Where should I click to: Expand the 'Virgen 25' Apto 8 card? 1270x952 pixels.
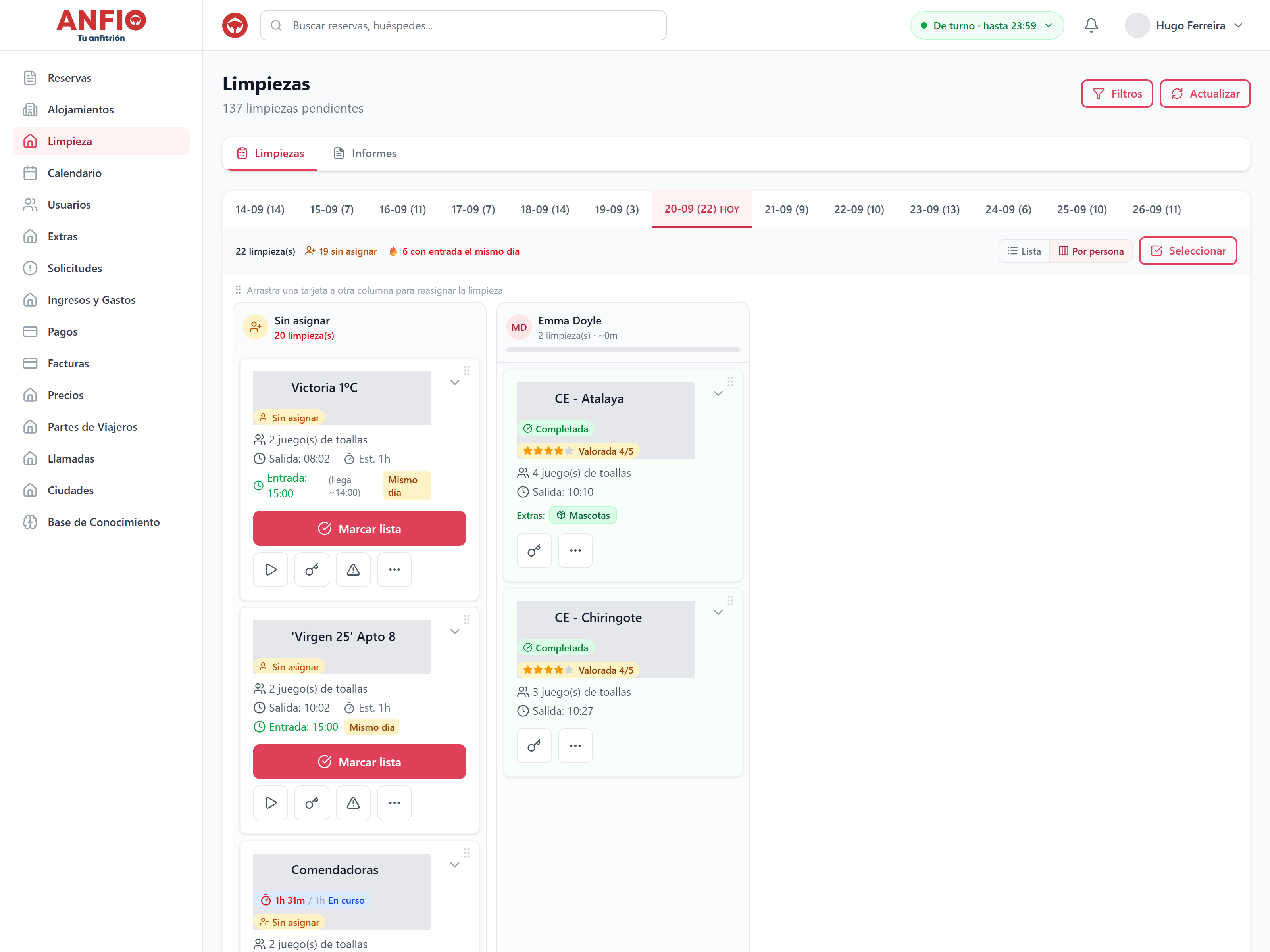click(x=455, y=631)
